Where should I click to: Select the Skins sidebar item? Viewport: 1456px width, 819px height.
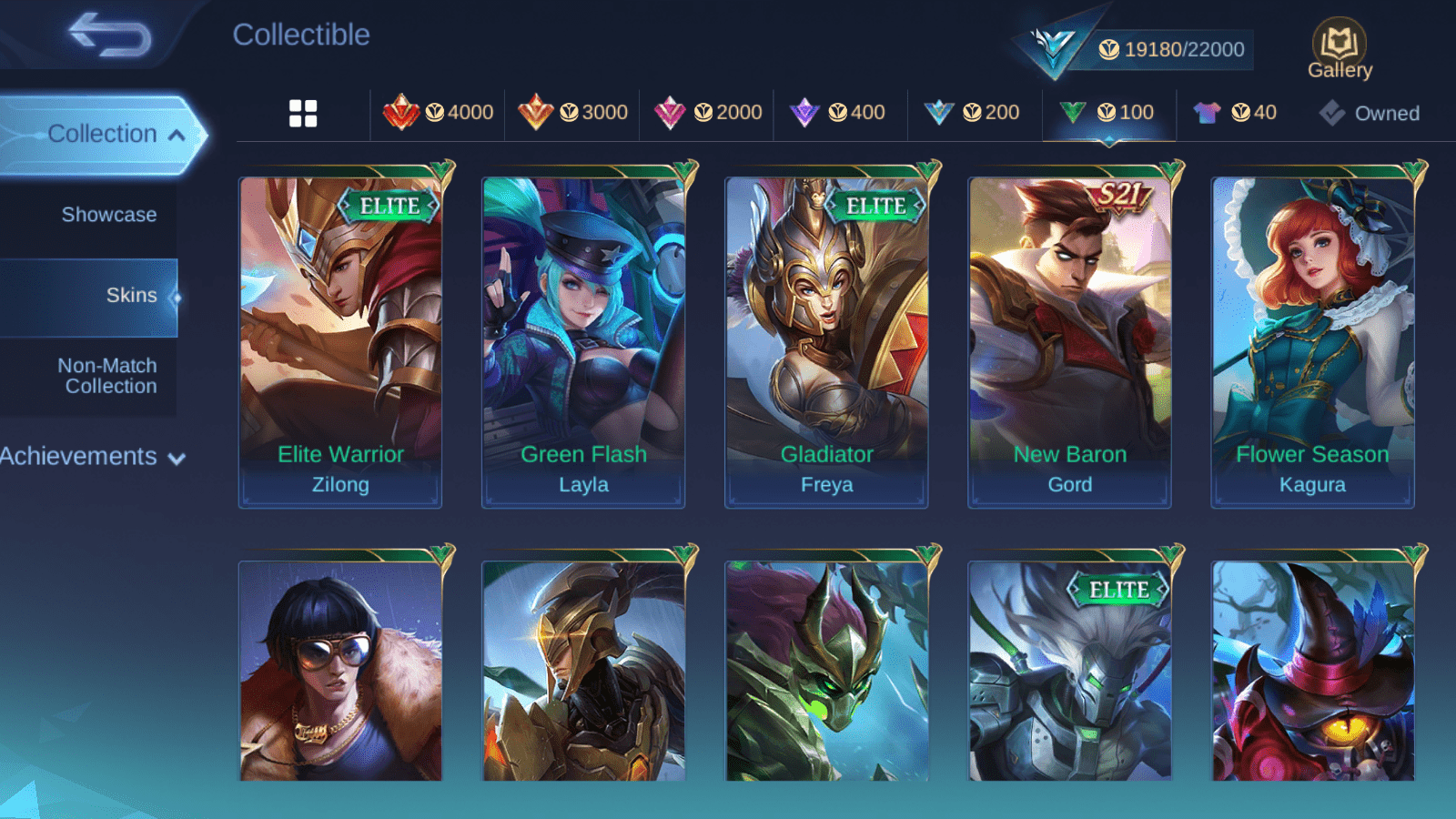pyautogui.click(x=88, y=296)
